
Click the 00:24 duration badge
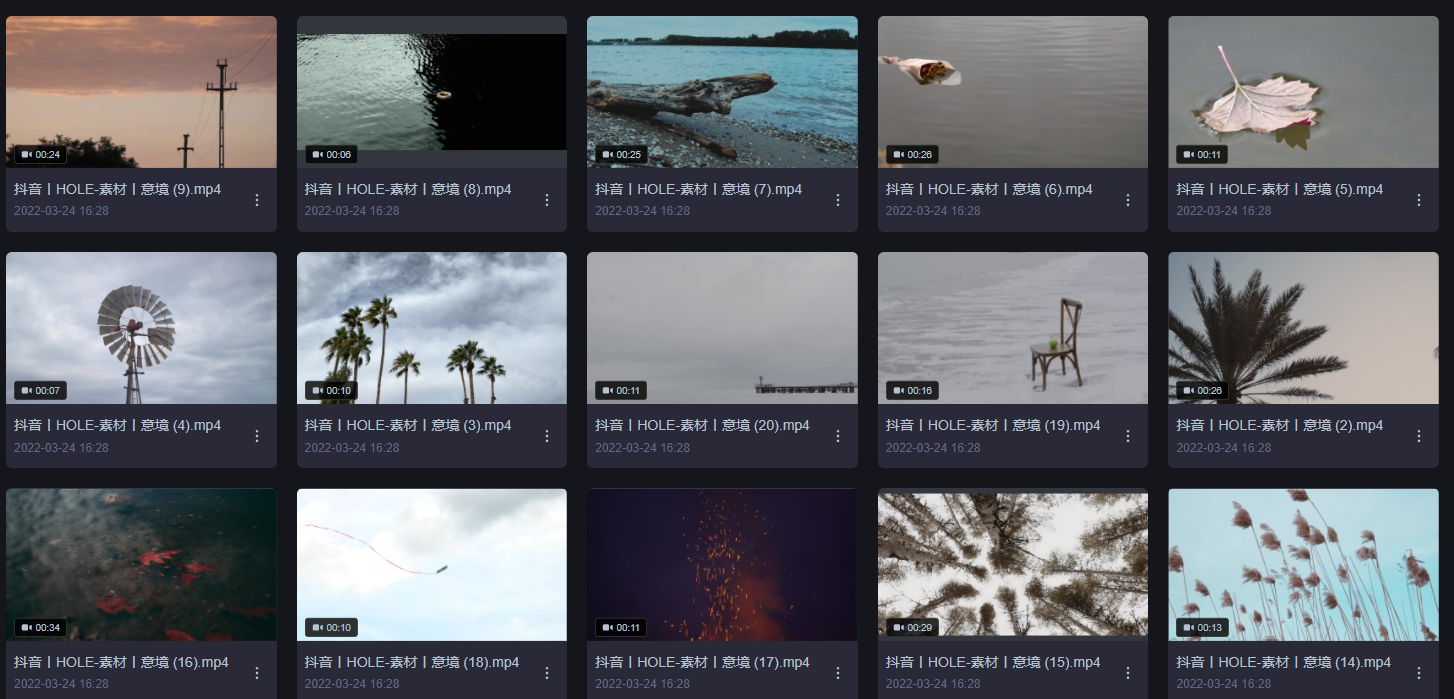pyautogui.click(x=40, y=155)
